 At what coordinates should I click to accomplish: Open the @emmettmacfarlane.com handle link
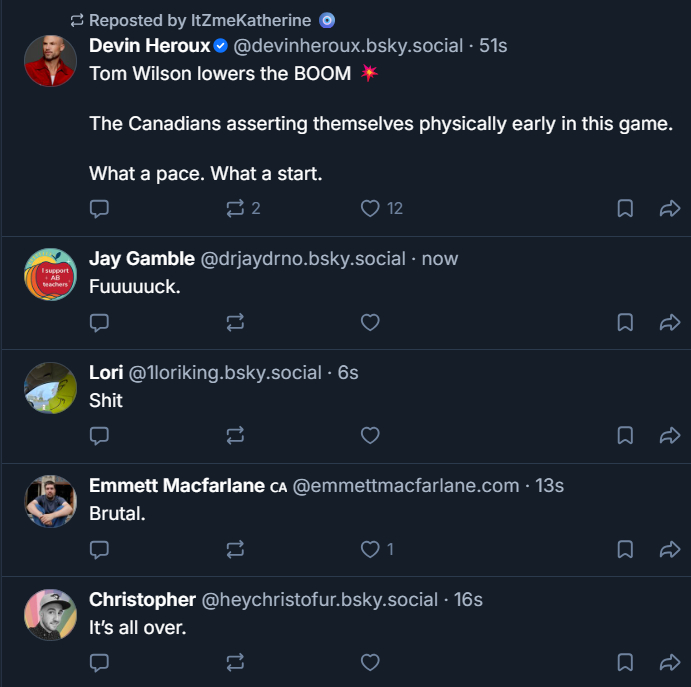coord(406,486)
